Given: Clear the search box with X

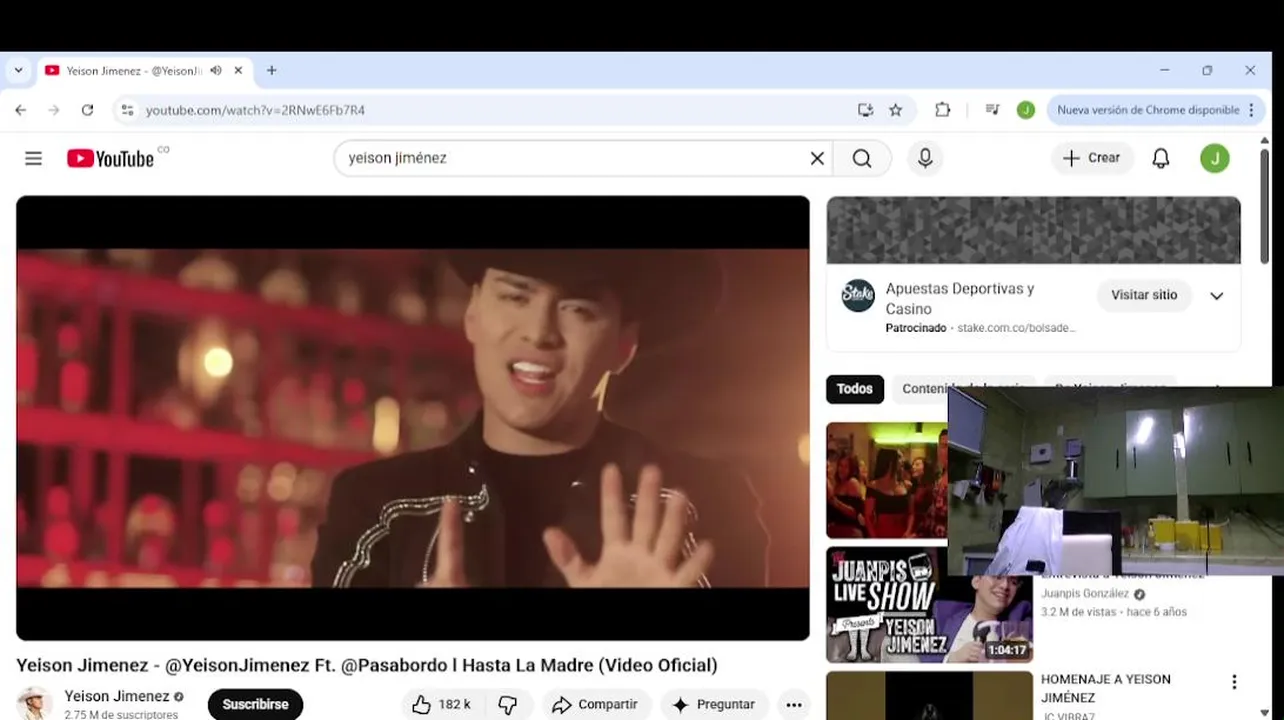Looking at the screenshot, I should pos(817,158).
